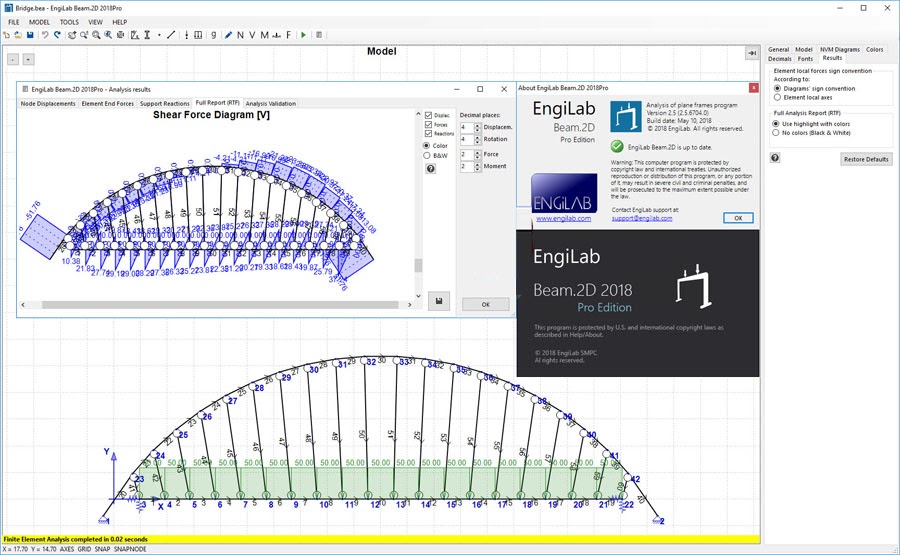Image resolution: width=900 pixels, height=555 pixels.
Task: Save the model with the floppy disk icon
Action: coord(30,35)
